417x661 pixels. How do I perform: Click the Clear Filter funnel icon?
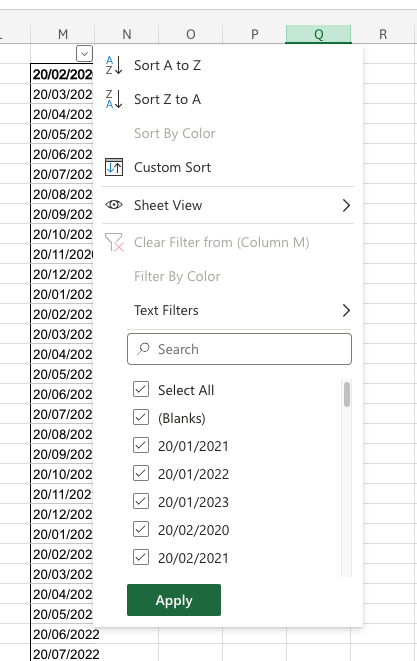coord(115,243)
